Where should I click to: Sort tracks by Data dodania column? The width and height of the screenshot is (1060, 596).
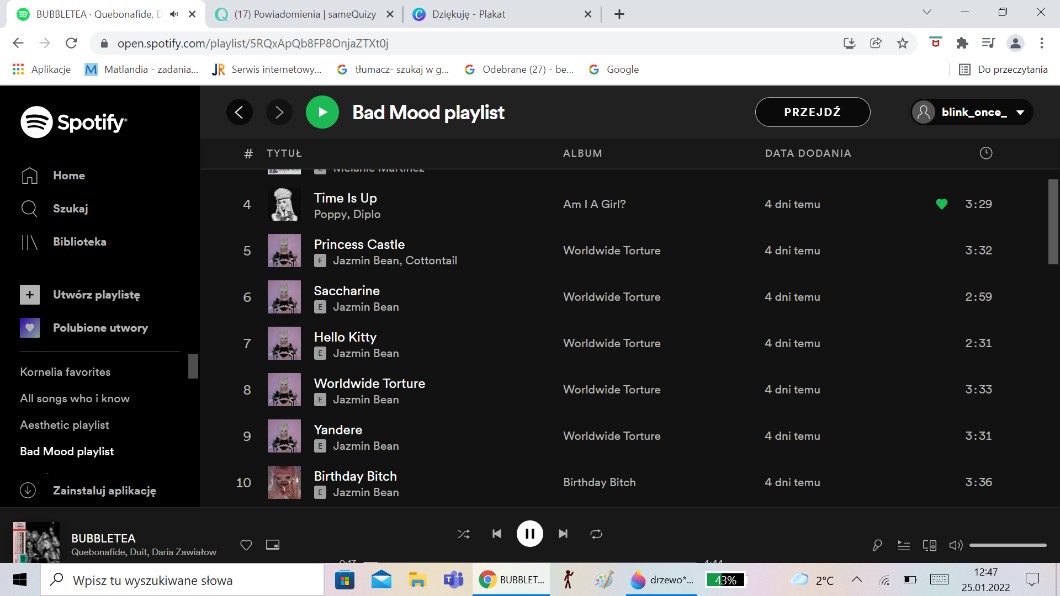point(808,153)
